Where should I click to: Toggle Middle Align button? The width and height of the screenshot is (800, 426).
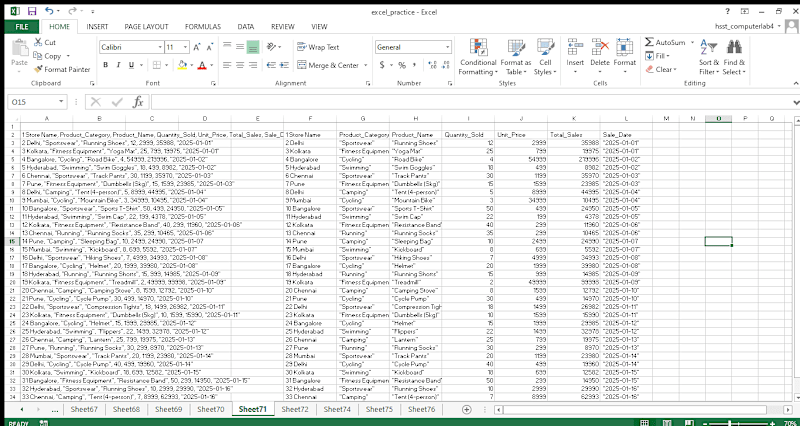(x=240, y=47)
